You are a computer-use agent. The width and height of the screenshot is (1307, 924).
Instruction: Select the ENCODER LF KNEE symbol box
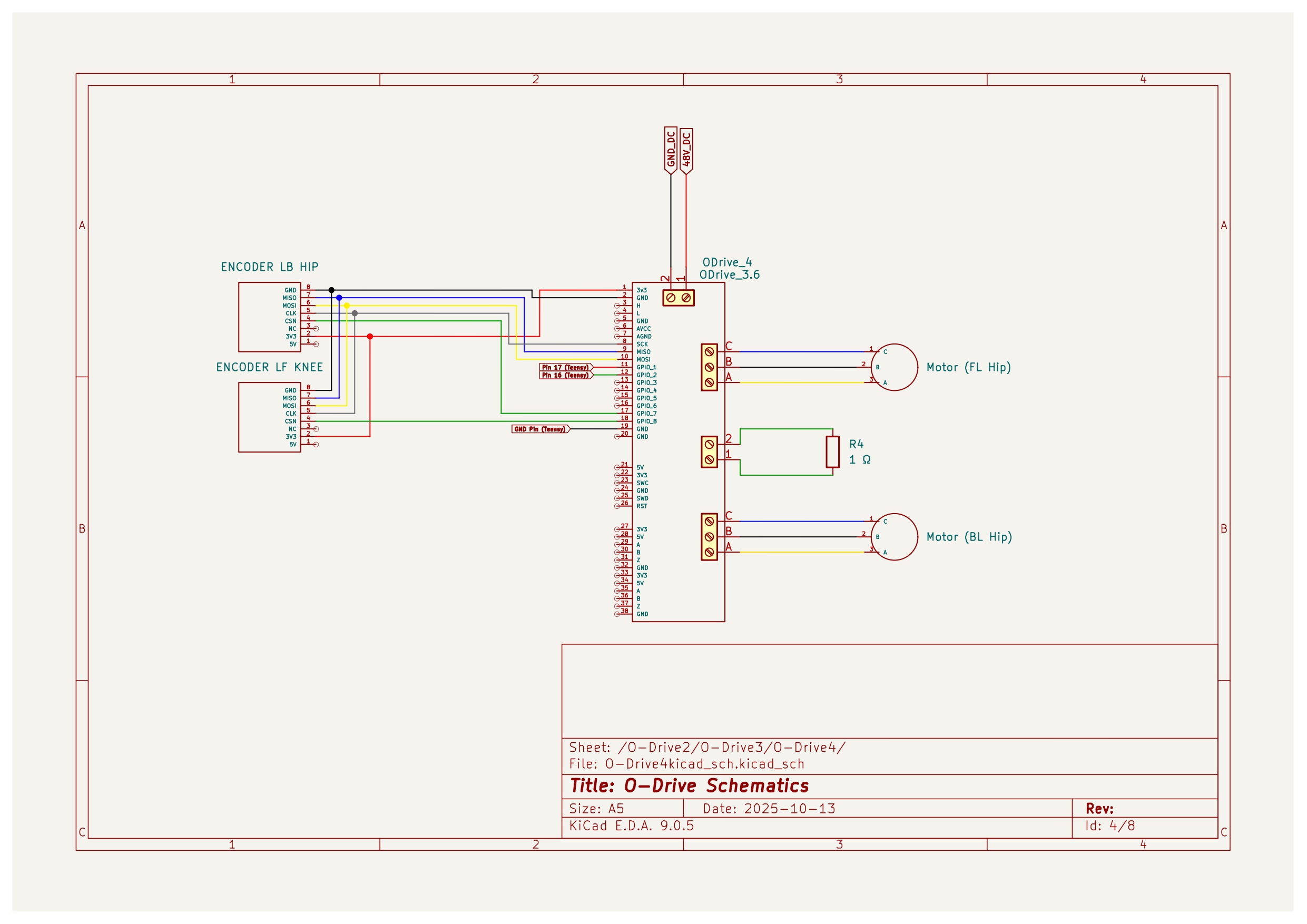pyautogui.click(x=269, y=417)
